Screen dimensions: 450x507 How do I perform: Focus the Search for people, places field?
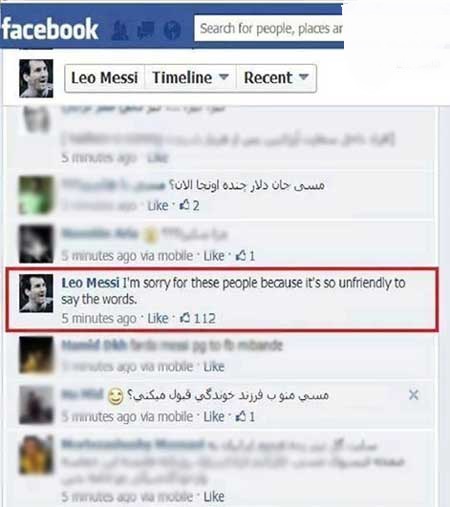tap(269, 28)
